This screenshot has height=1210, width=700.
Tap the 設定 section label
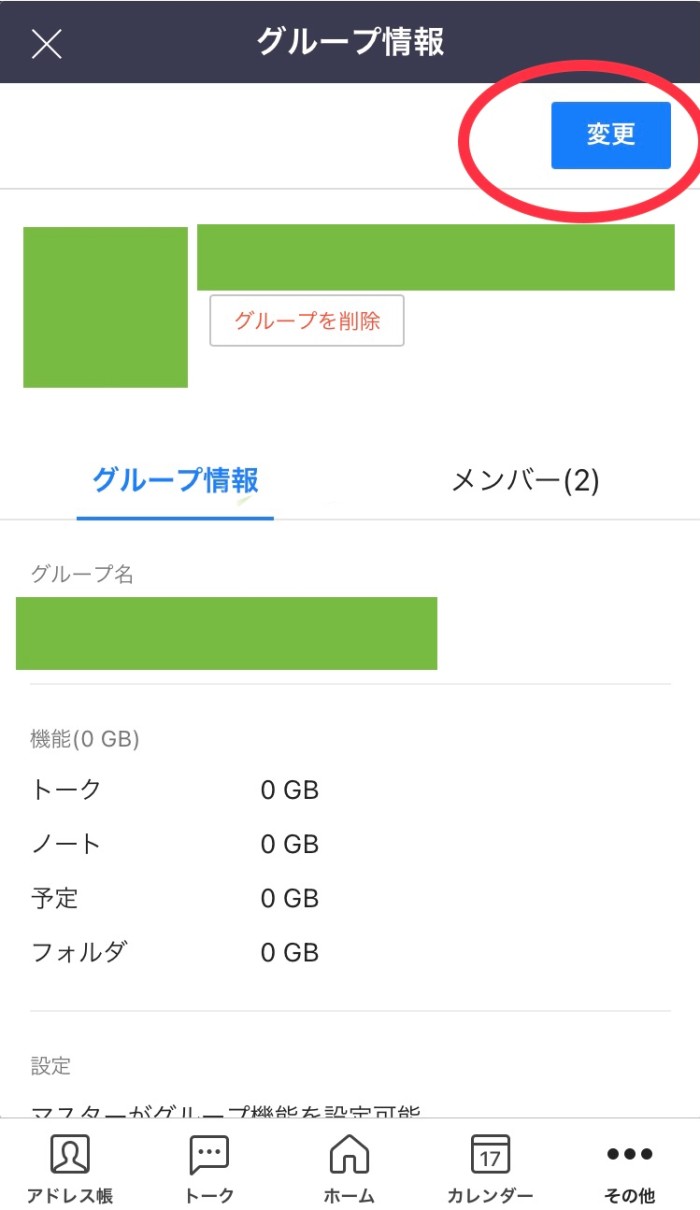tap(51, 1066)
